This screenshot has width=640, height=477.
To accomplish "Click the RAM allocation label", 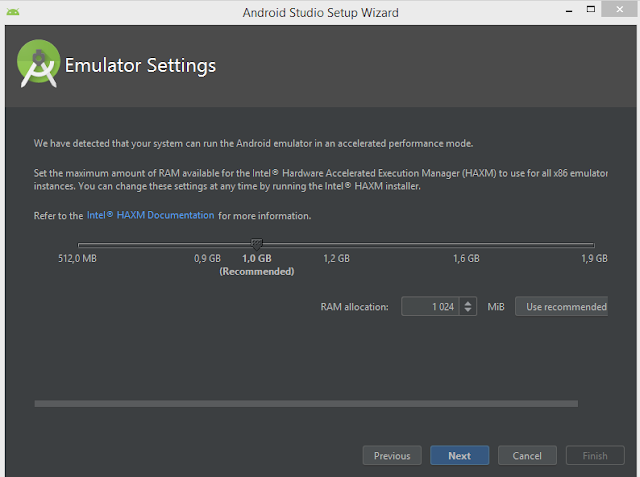I will [x=354, y=307].
